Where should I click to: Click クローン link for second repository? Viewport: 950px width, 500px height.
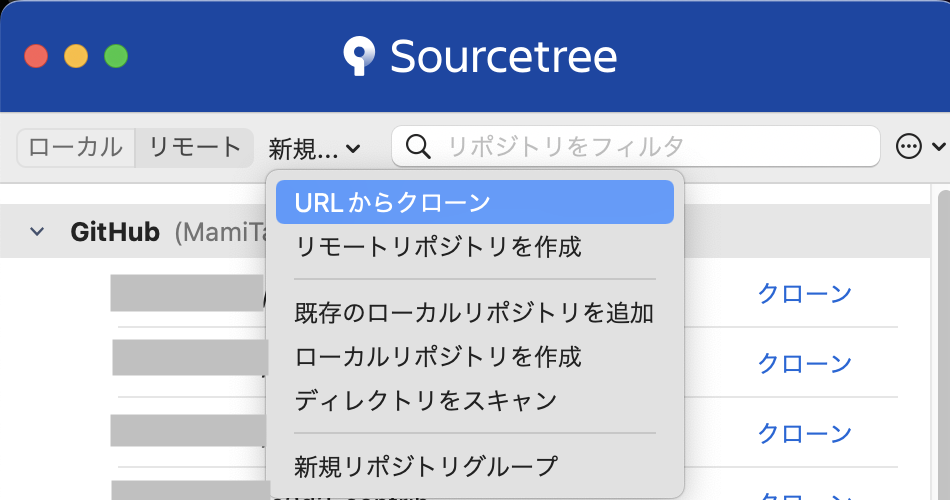click(804, 363)
